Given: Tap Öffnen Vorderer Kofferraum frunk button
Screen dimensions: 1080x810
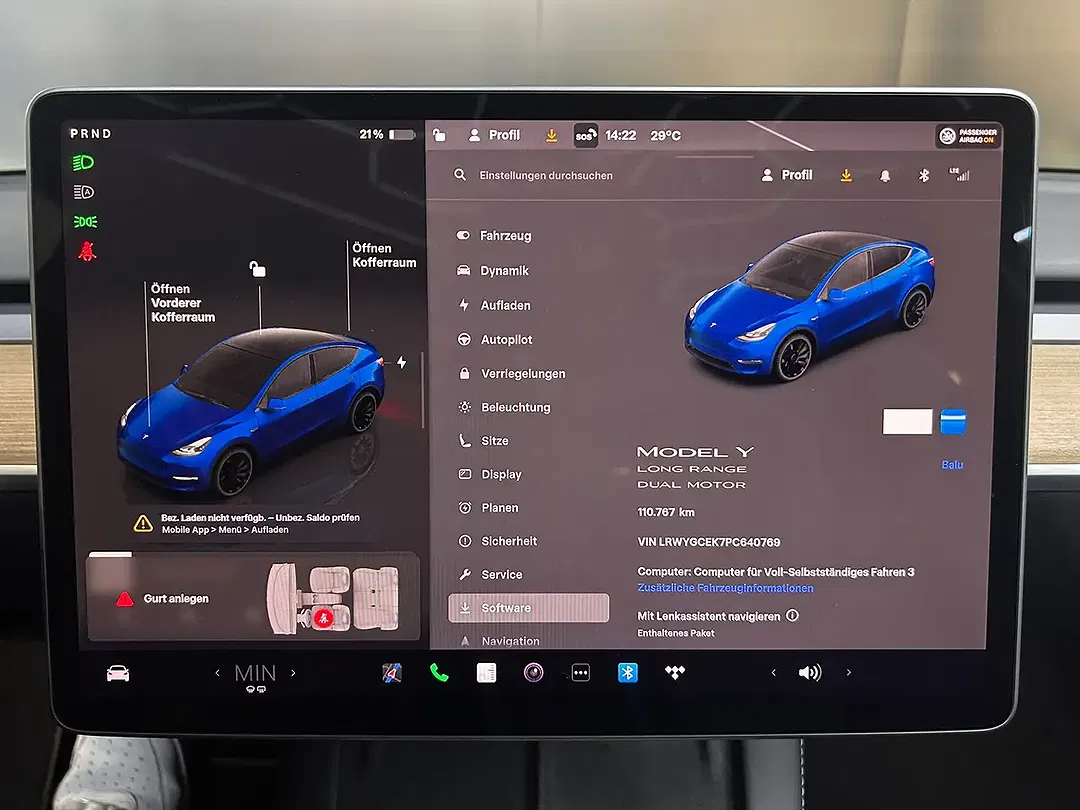Looking at the screenshot, I should (183, 303).
